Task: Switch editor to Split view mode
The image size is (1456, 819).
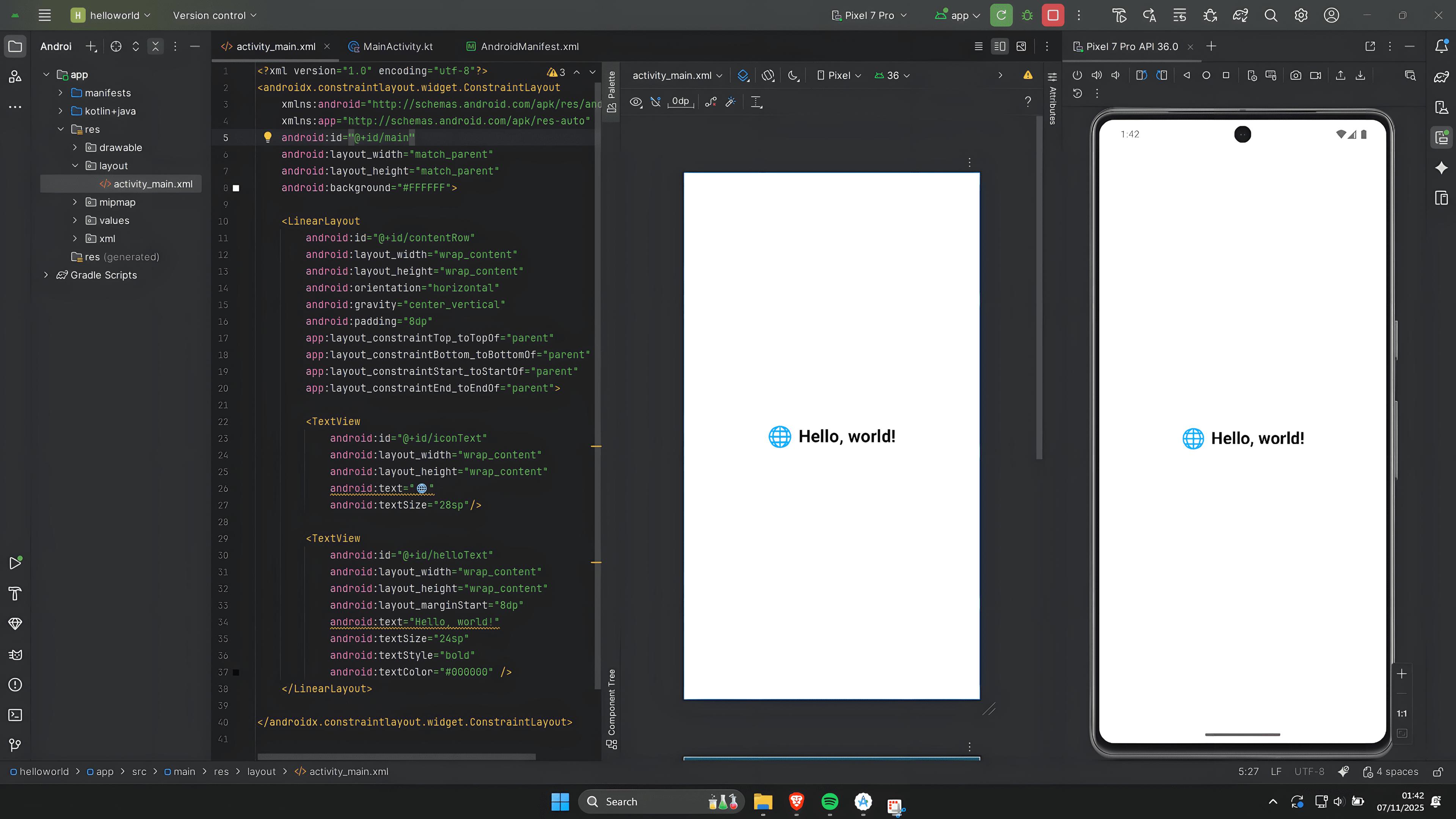Action: pyautogui.click(x=999, y=46)
